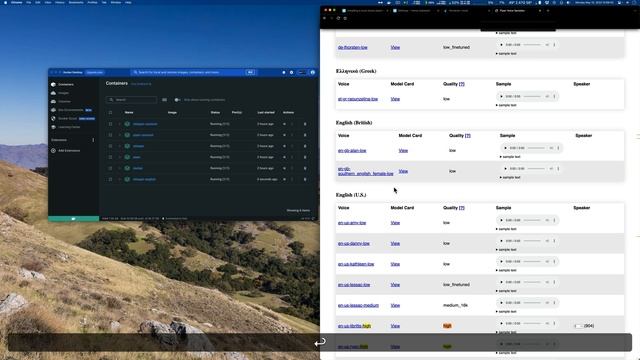This screenshot has width=640, height=360.
Task: Click View model card for en-us-amy-low
Action: click(x=395, y=223)
